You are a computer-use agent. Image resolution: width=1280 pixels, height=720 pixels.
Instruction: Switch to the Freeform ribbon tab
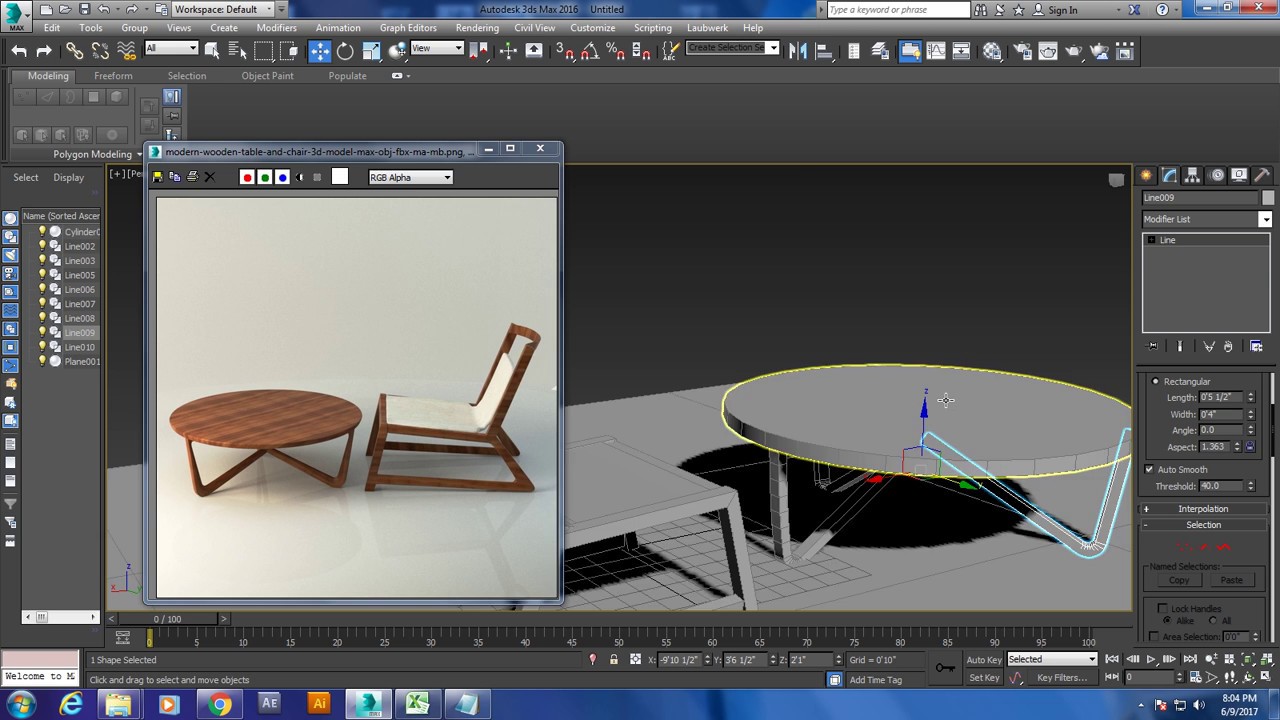[113, 76]
